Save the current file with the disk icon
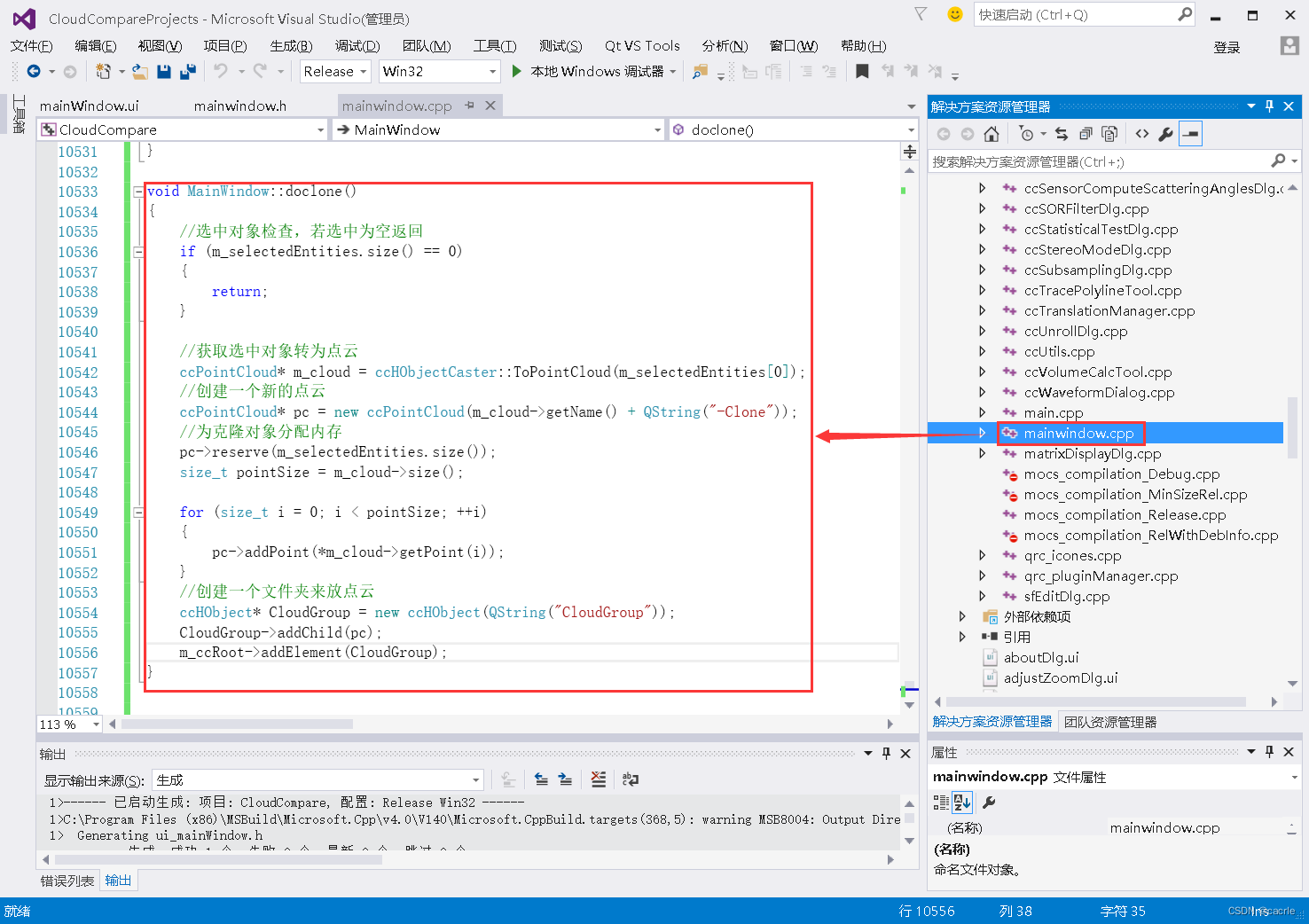Image resolution: width=1309 pixels, height=924 pixels. [164, 71]
